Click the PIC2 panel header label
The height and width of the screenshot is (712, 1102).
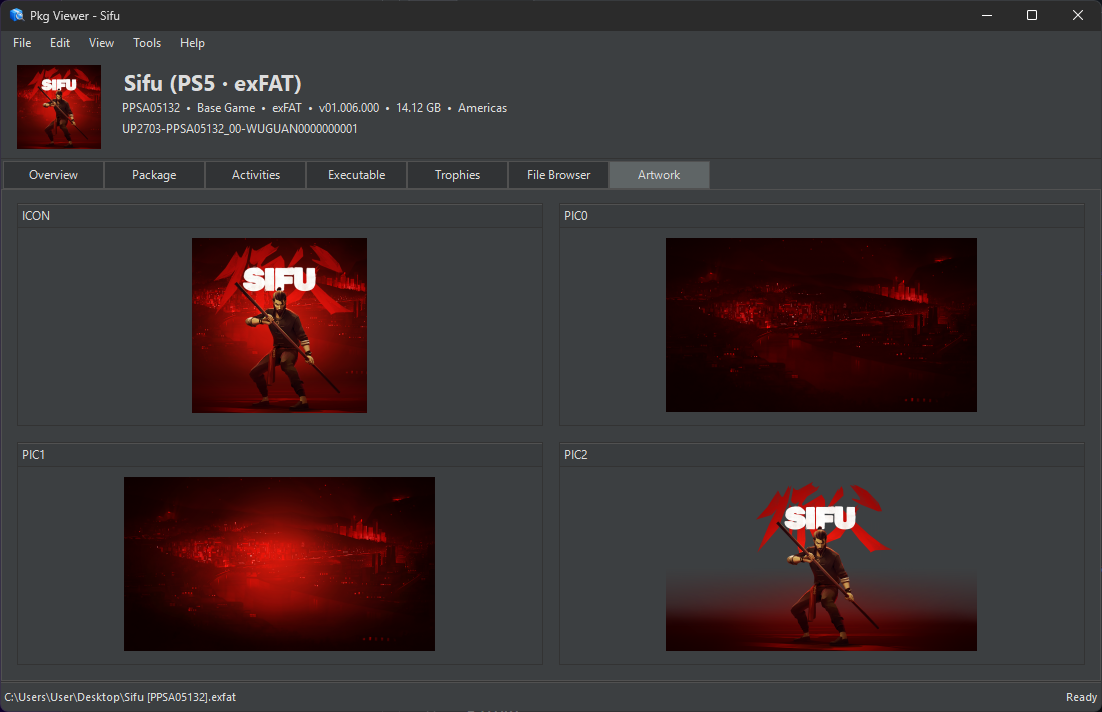pyautogui.click(x=576, y=455)
